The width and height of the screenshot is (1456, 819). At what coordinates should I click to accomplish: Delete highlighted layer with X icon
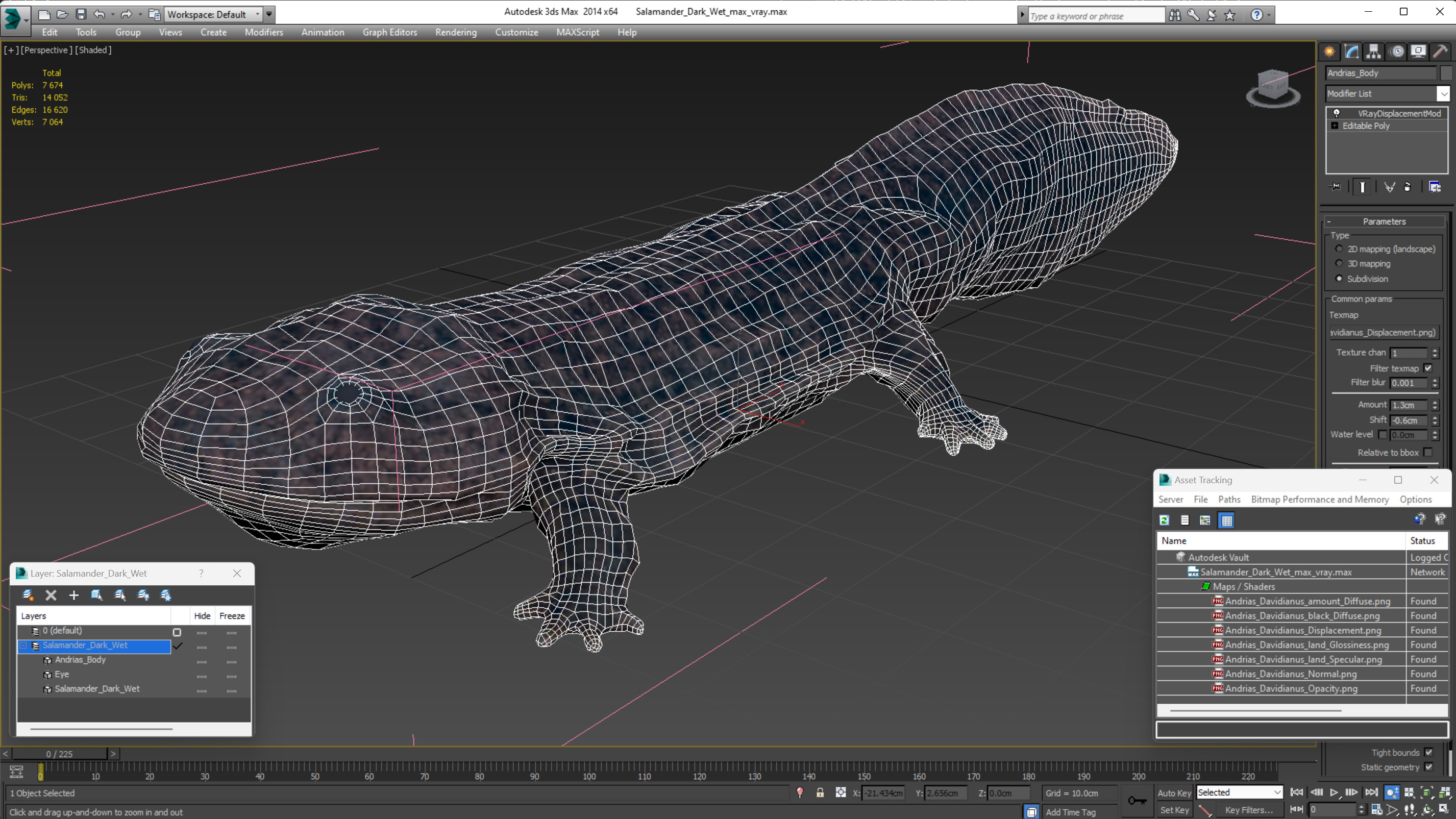[51, 594]
